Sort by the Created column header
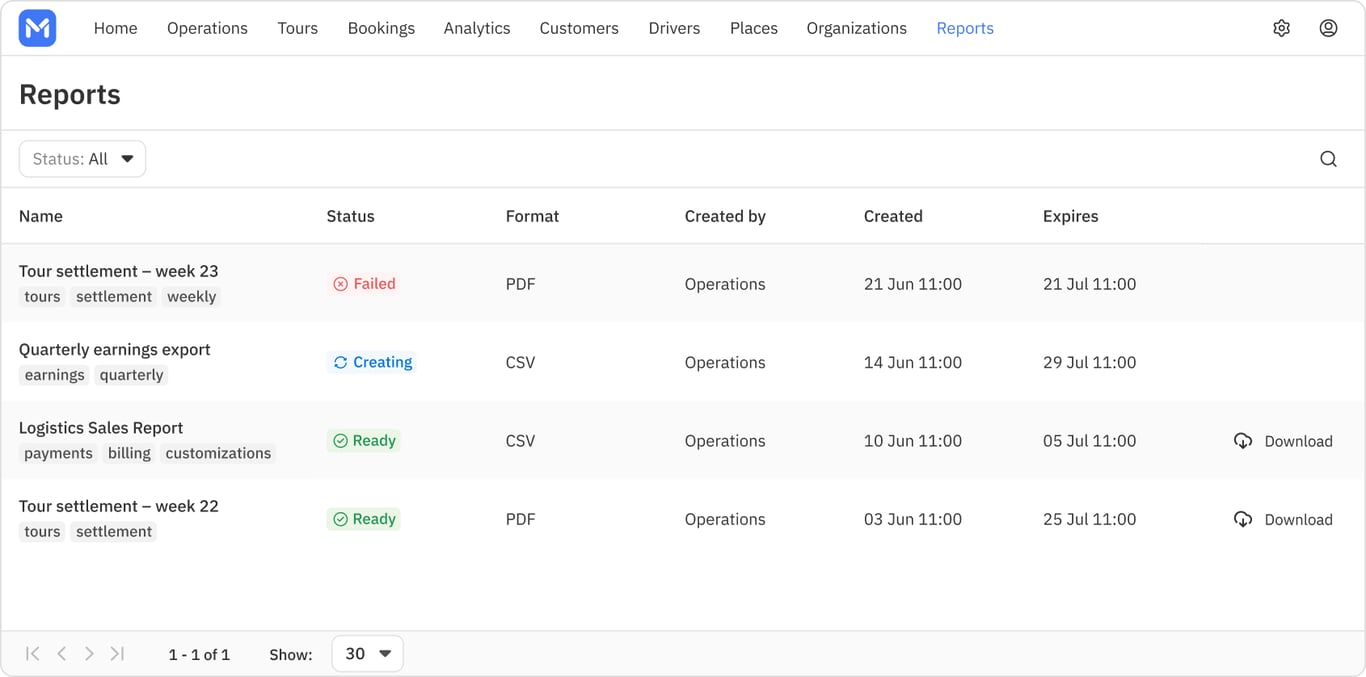The image size is (1366, 677). pyautogui.click(x=893, y=216)
